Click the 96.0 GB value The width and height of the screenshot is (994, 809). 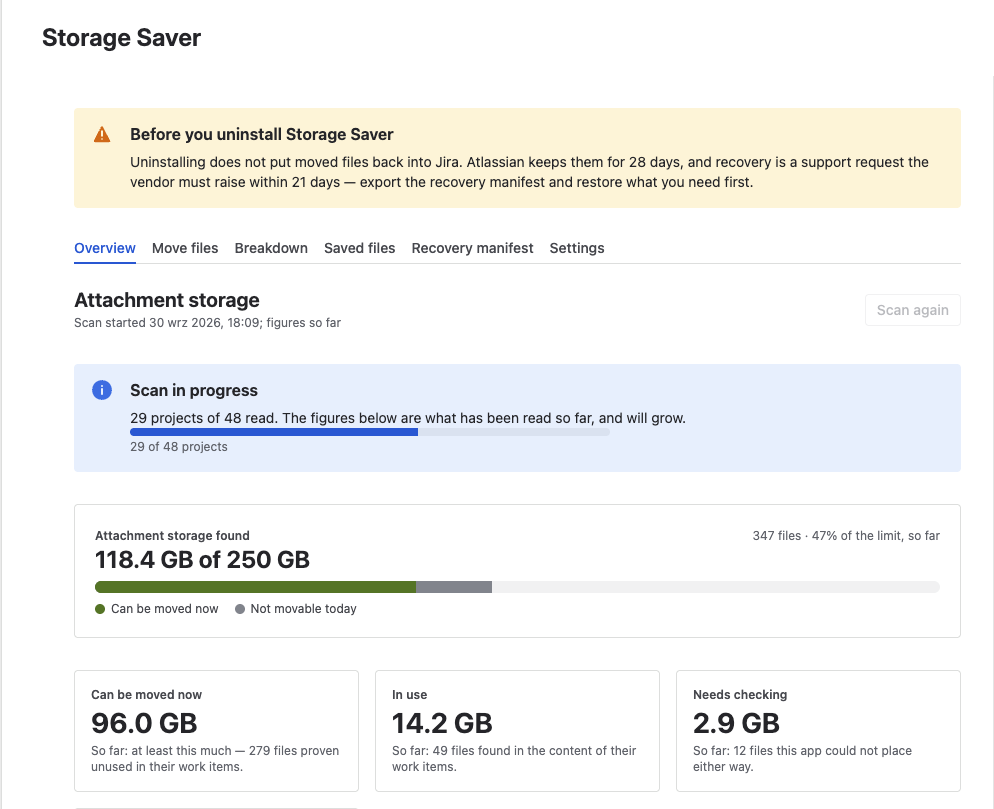145,723
